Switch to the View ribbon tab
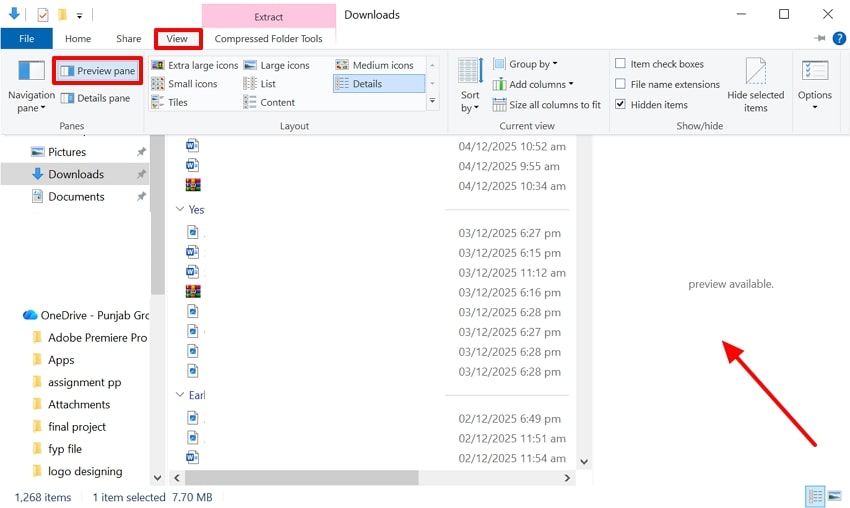This screenshot has height=508, width=850. pos(177,38)
